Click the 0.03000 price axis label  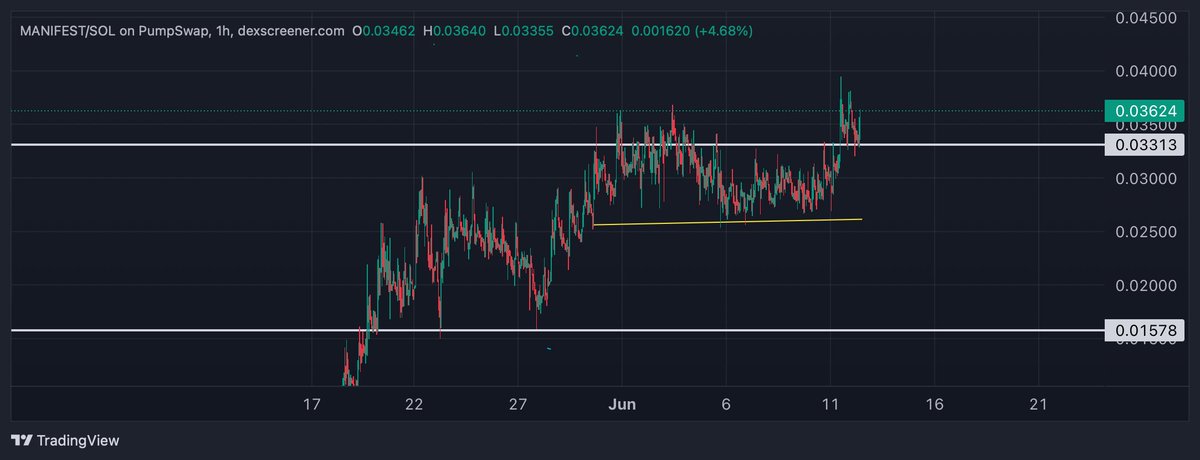1145,178
